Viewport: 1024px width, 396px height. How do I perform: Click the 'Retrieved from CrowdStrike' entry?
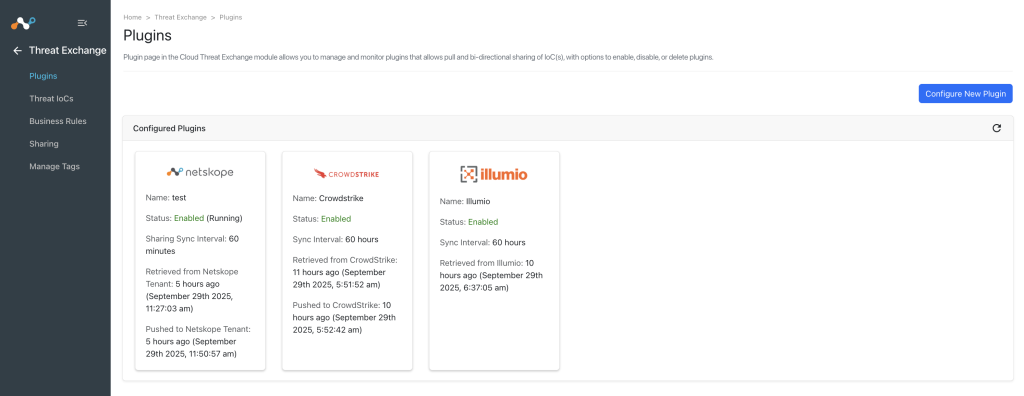345,272
